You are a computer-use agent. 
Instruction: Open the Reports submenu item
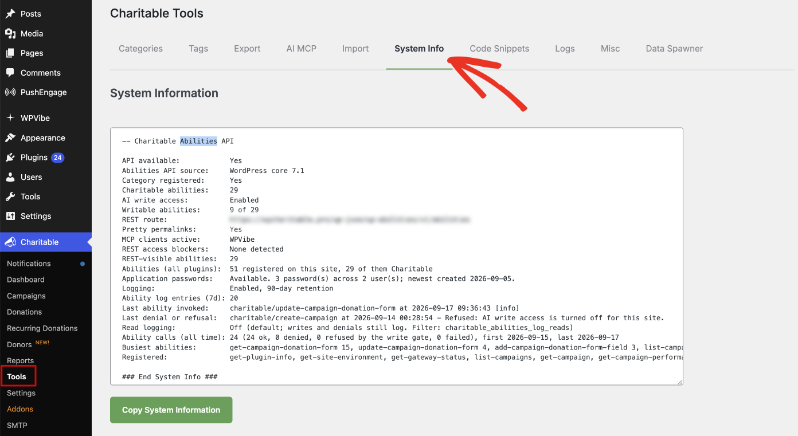(x=20, y=360)
